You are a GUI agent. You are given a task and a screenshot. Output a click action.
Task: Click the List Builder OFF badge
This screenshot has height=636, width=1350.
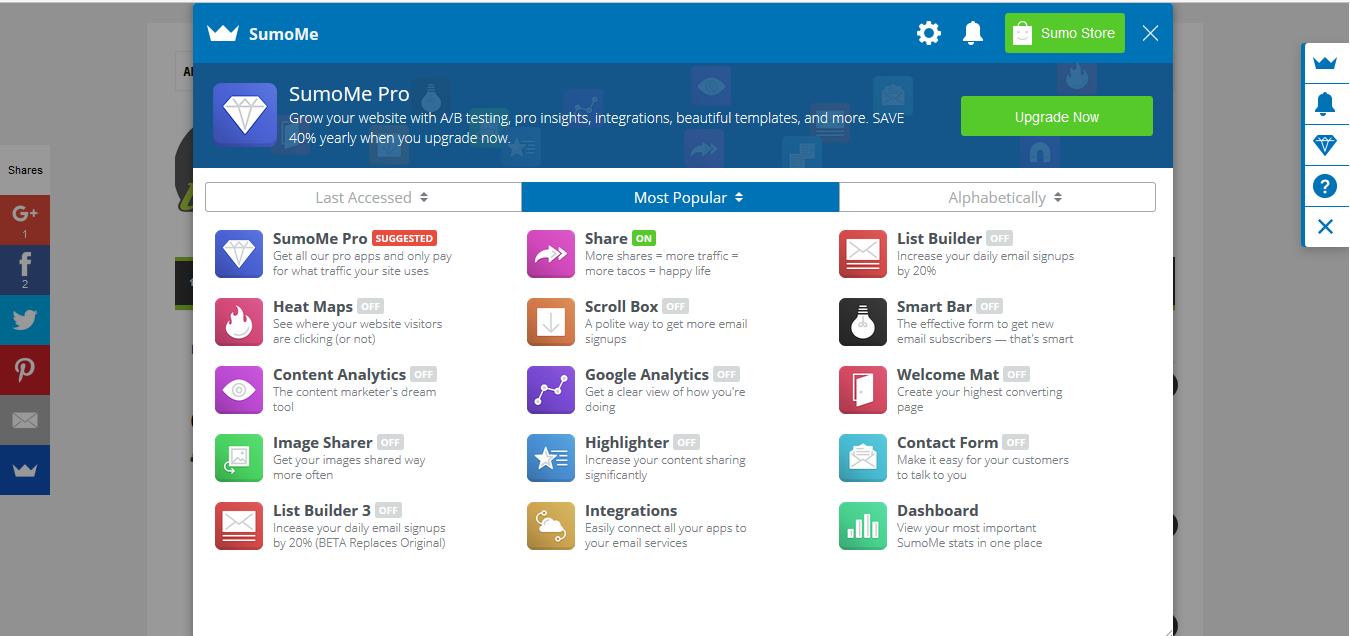(x=999, y=238)
